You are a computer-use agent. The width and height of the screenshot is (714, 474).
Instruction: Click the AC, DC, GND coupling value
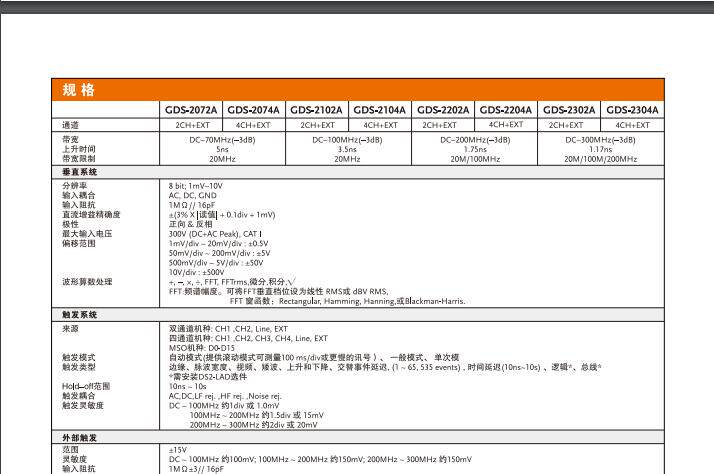coord(192,195)
